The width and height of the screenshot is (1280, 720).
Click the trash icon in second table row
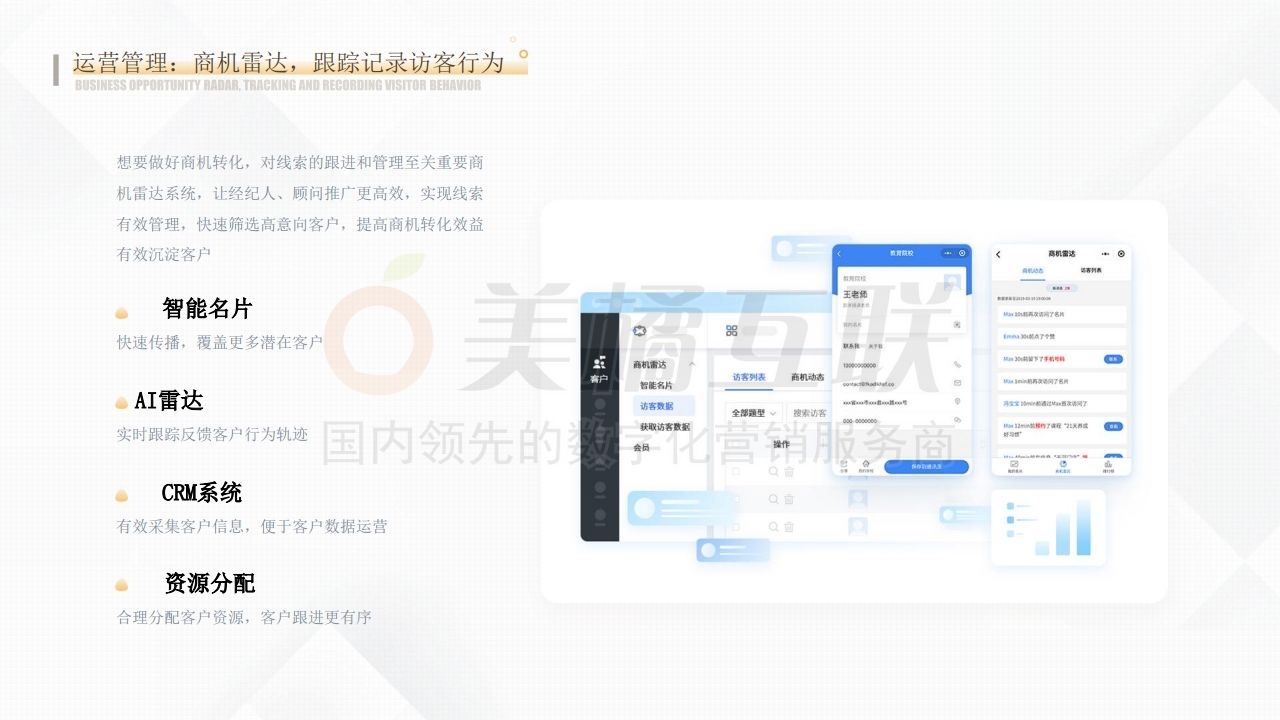pyautogui.click(x=789, y=499)
